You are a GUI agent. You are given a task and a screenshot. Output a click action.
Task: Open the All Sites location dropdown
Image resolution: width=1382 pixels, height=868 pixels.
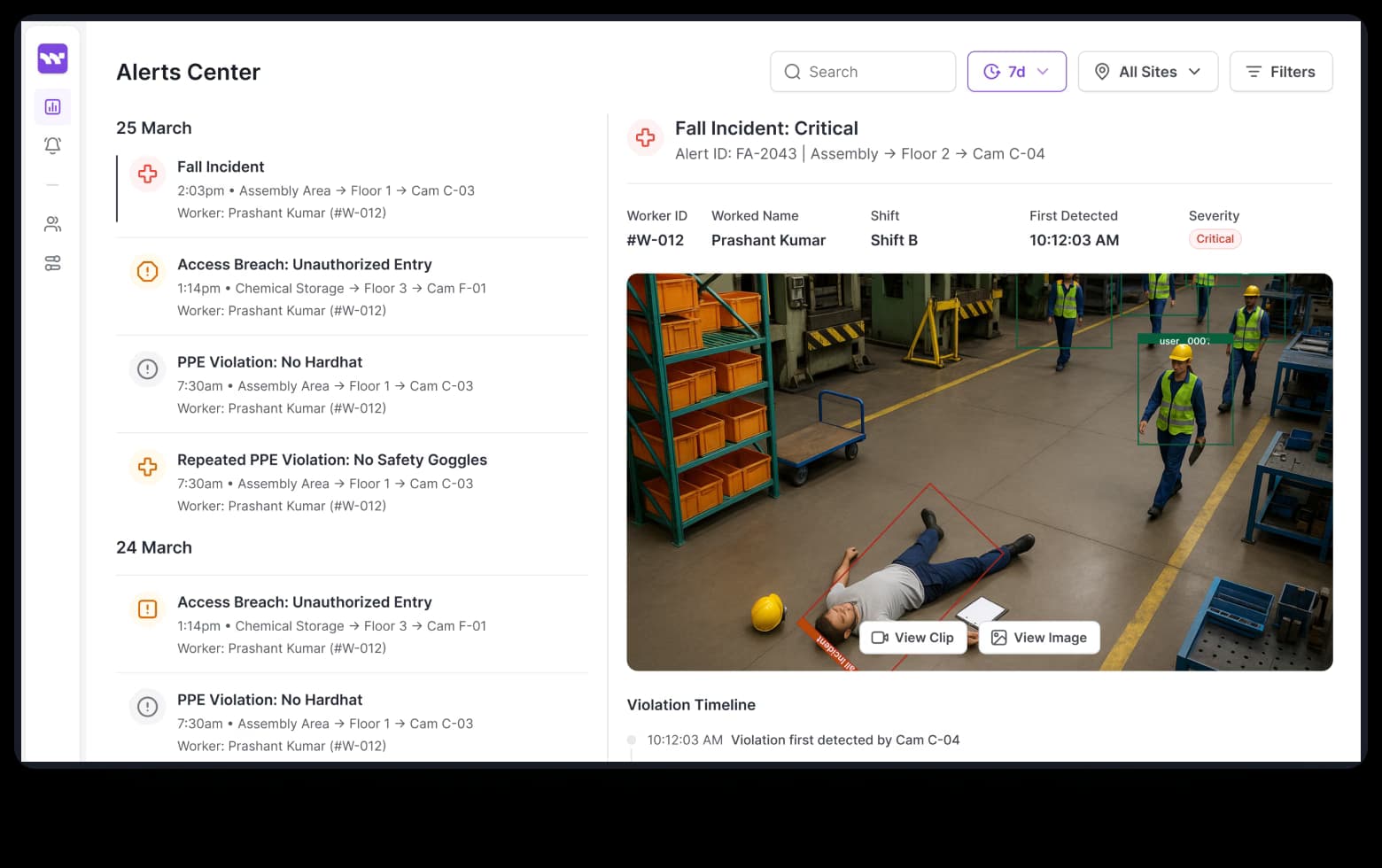[x=1147, y=72]
